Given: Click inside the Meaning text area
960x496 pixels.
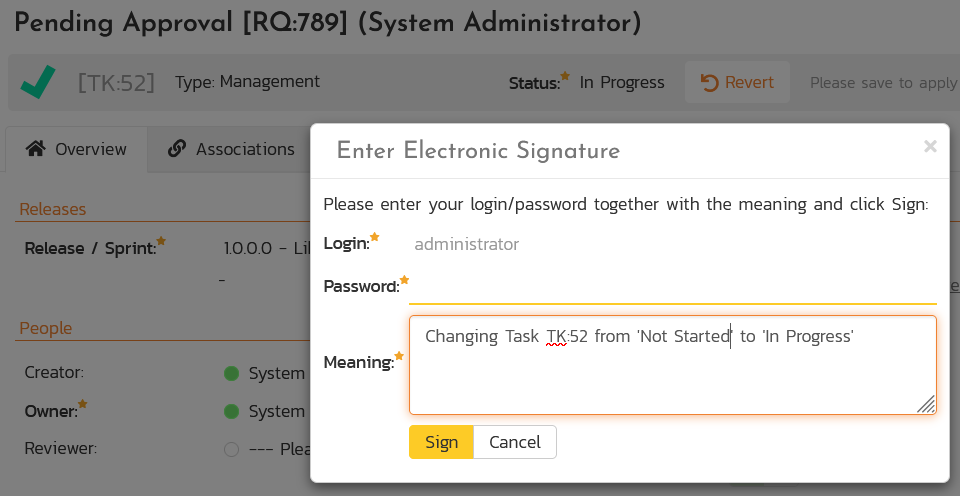Looking at the screenshot, I should pyautogui.click(x=672, y=375).
